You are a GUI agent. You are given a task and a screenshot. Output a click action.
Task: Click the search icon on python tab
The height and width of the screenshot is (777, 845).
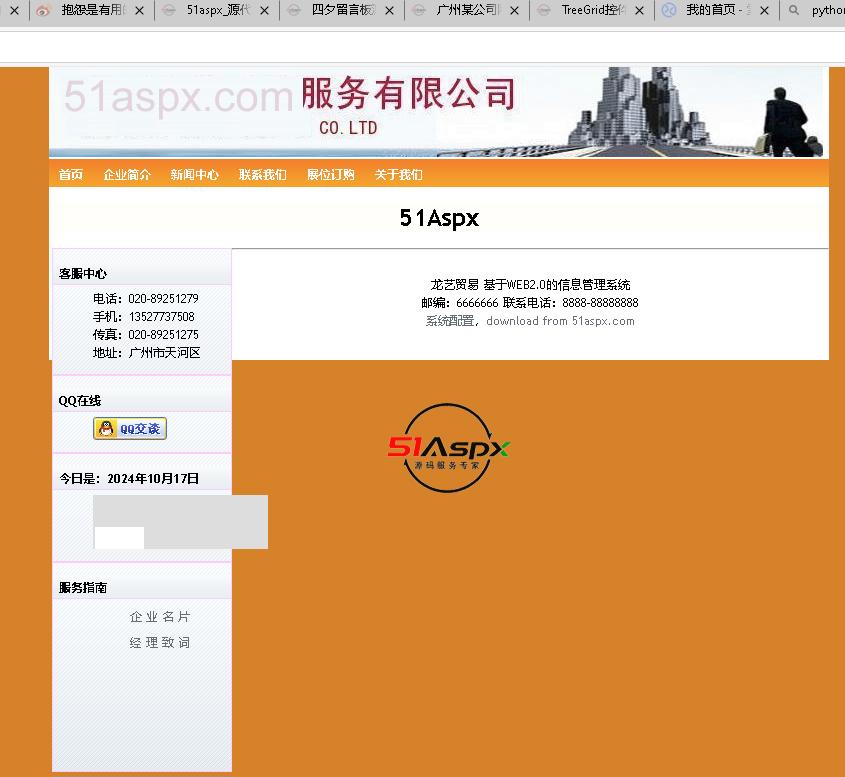[794, 10]
